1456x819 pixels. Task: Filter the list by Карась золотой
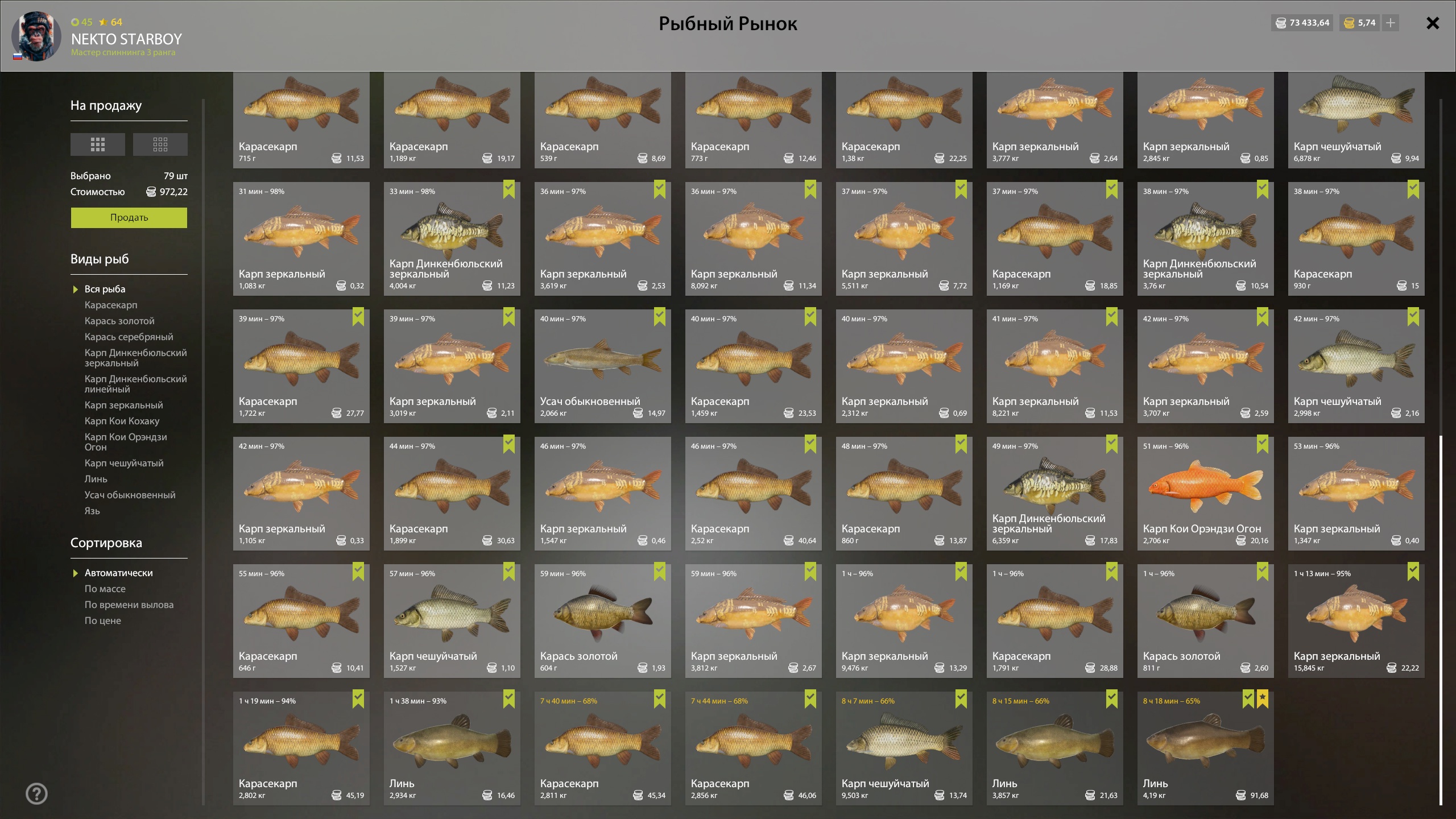pos(119,321)
